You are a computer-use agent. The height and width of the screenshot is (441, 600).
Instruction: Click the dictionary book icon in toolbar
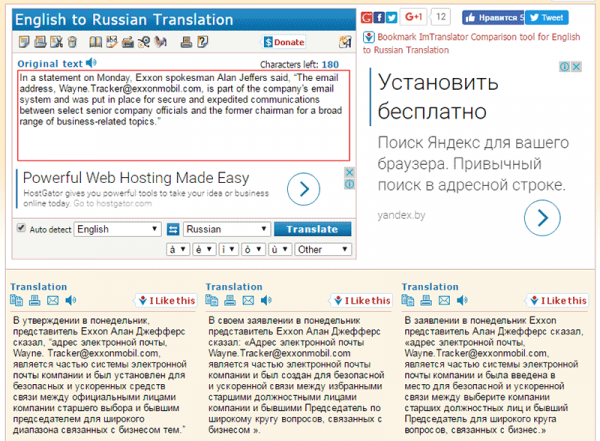(95, 42)
